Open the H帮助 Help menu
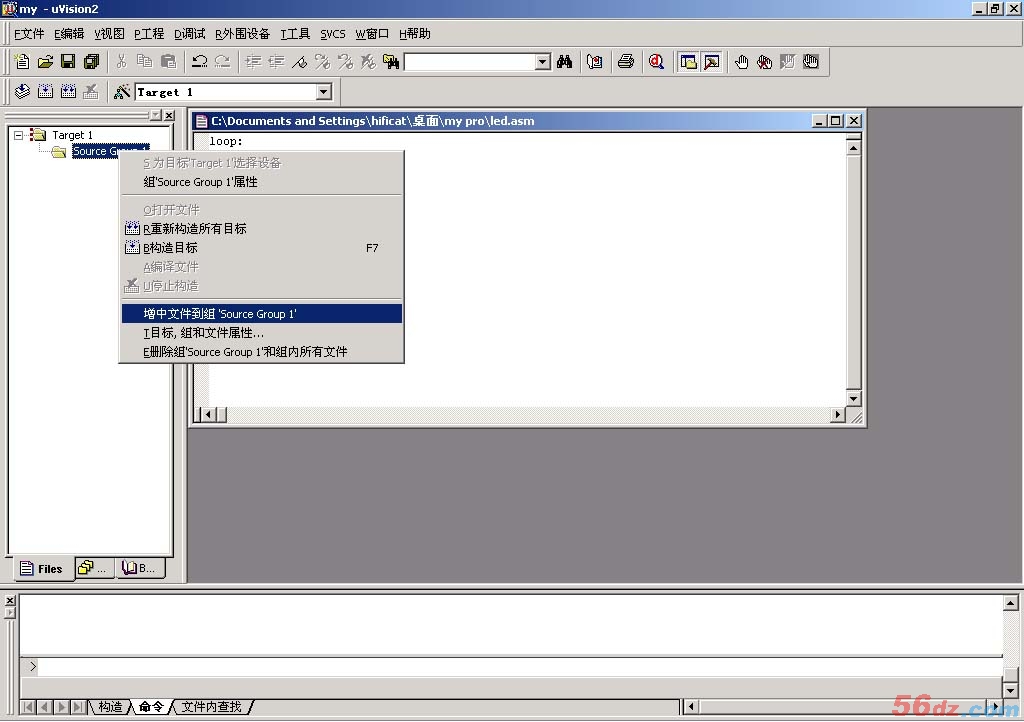1024x722 pixels. 415,34
